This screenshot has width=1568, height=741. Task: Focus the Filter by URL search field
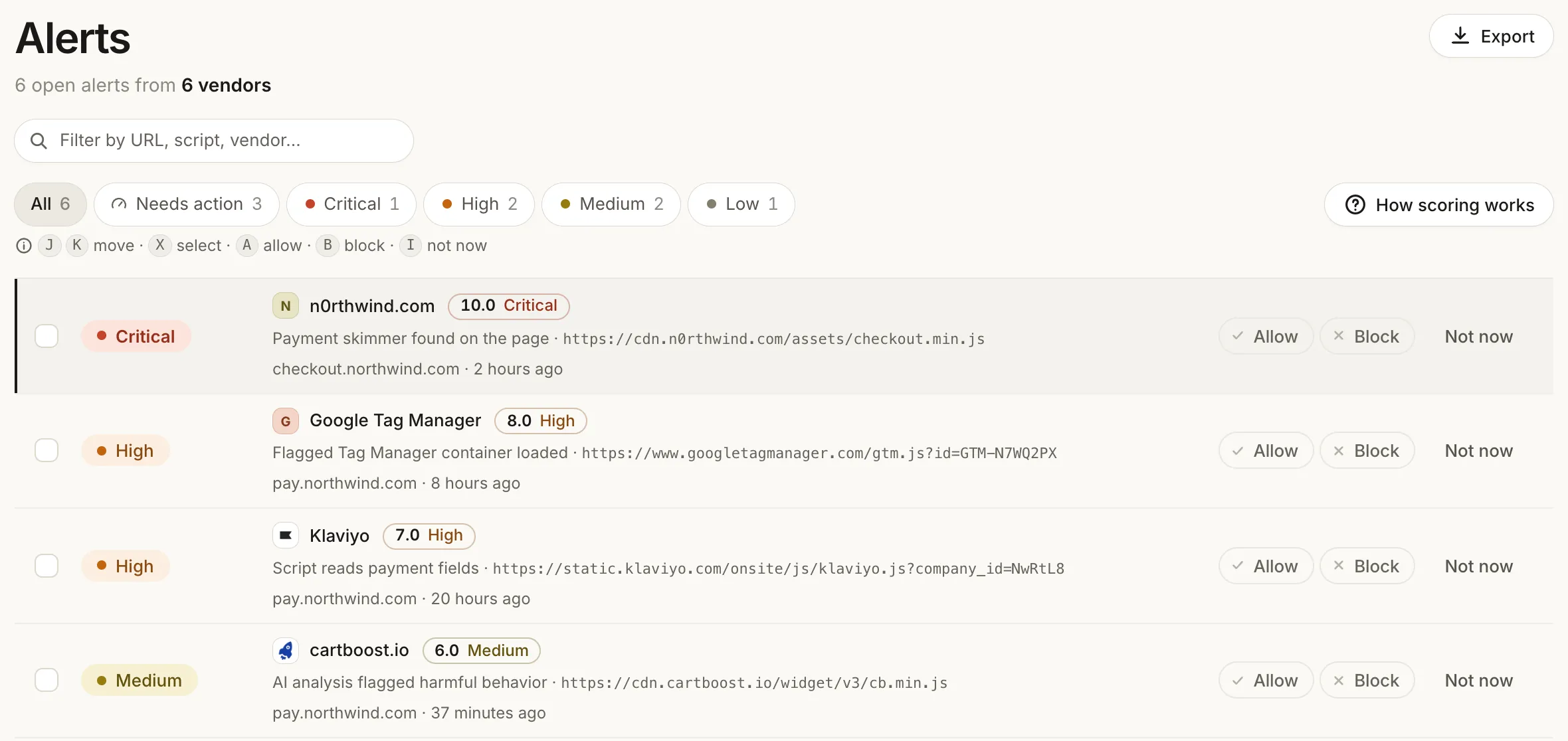[x=214, y=141]
